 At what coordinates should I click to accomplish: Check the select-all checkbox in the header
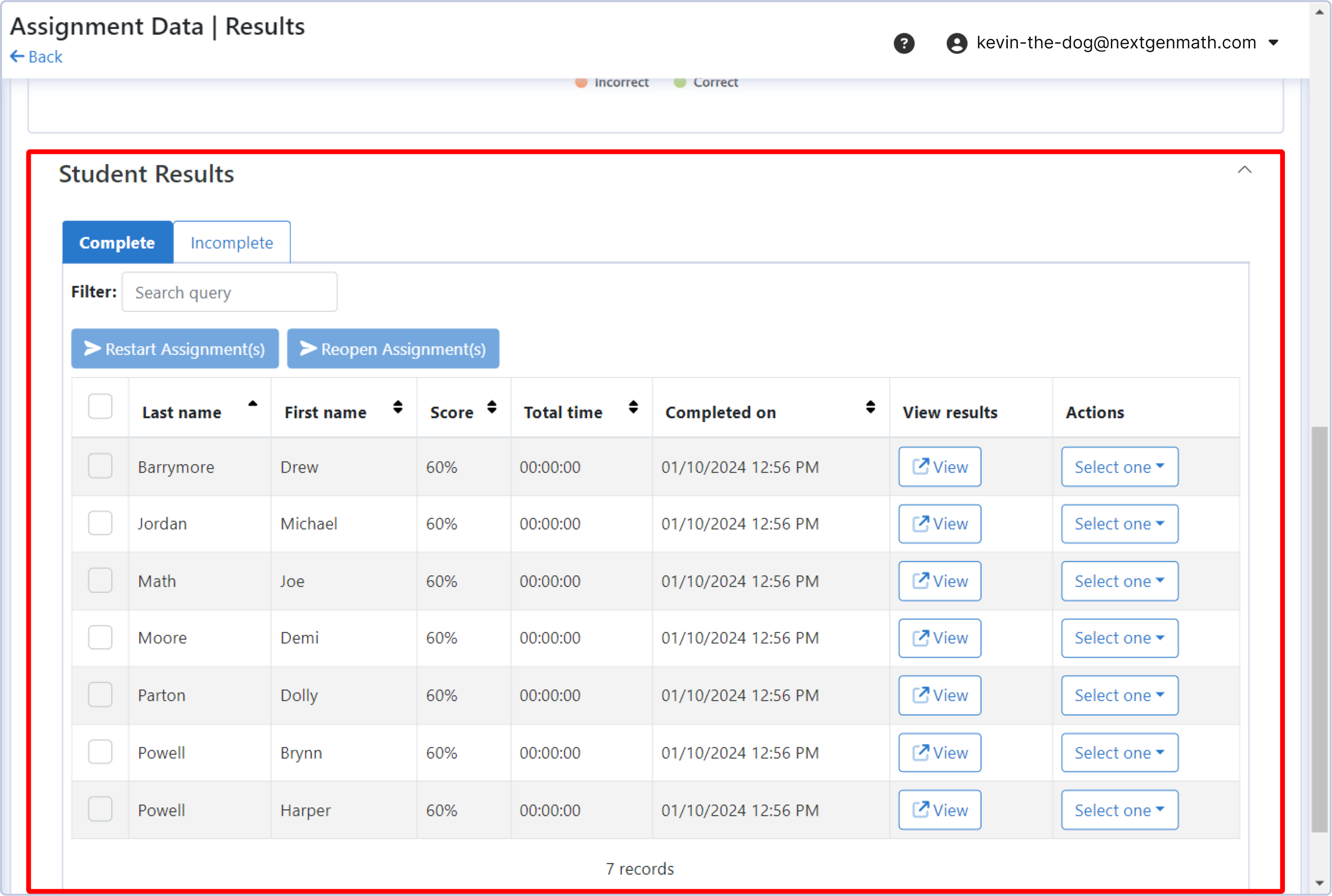pyautogui.click(x=100, y=406)
